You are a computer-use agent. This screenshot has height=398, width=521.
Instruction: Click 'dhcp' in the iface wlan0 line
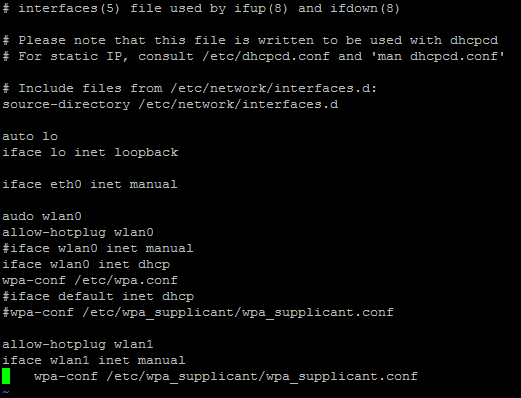(154, 264)
